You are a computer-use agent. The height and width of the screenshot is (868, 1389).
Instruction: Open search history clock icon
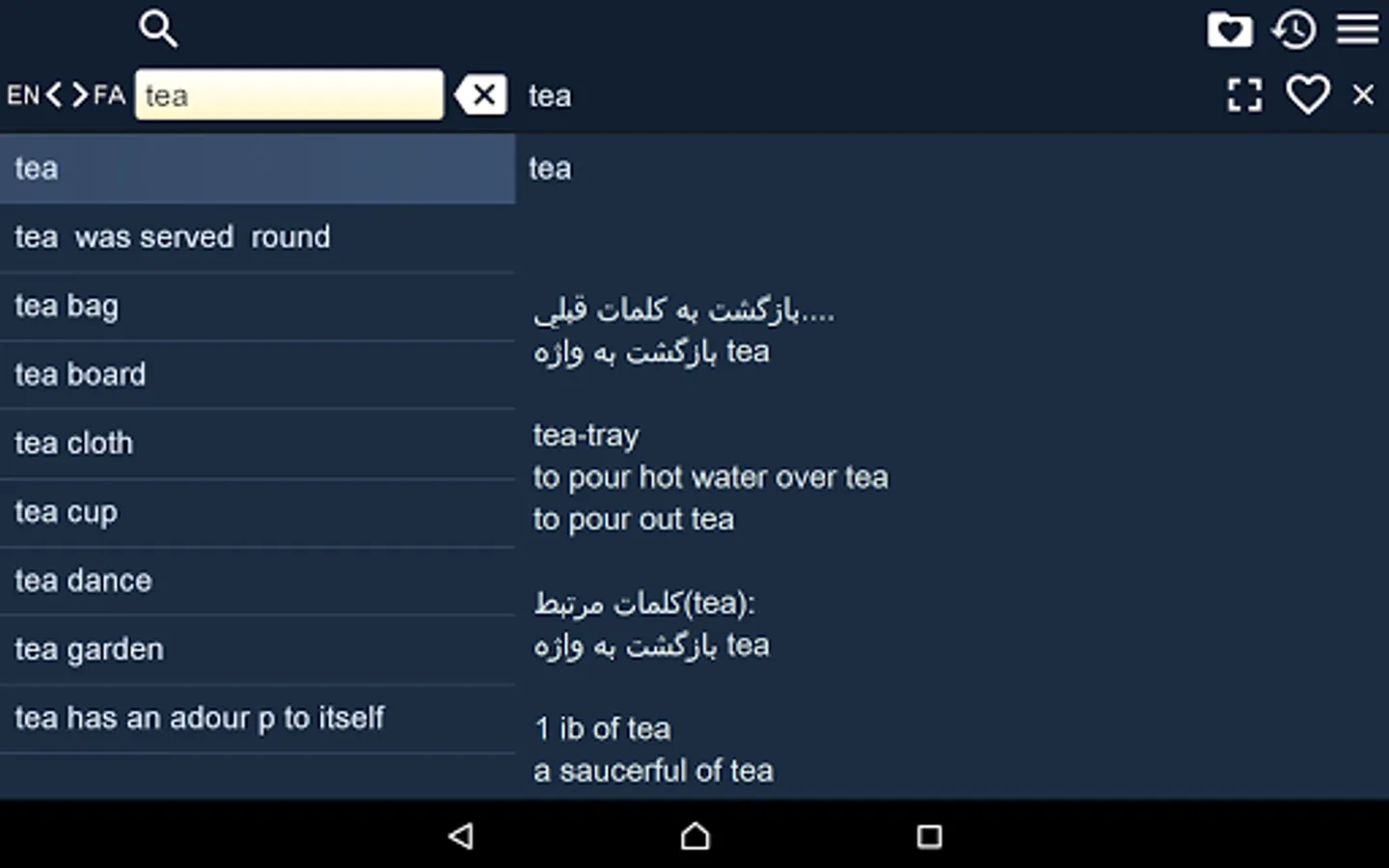tap(1294, 30)
